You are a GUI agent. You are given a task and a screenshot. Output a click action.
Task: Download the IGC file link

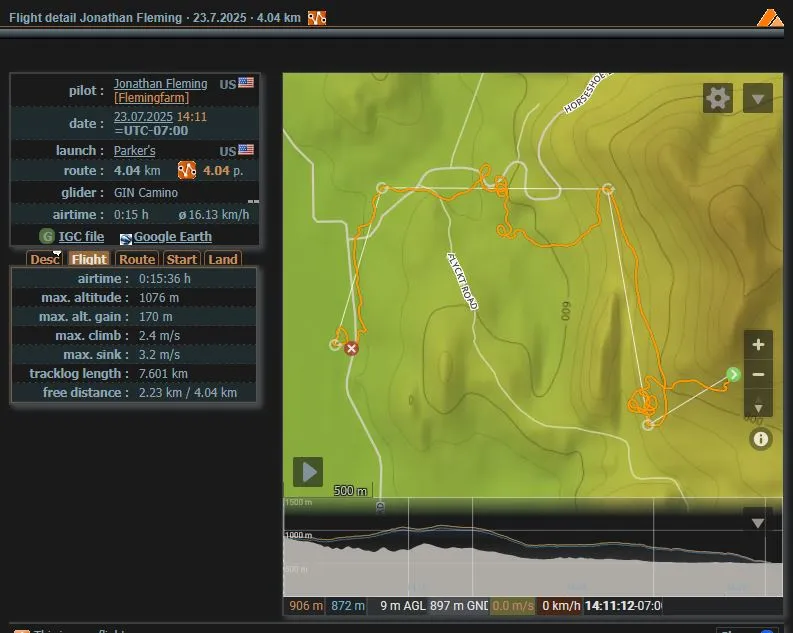coord(81,237)
